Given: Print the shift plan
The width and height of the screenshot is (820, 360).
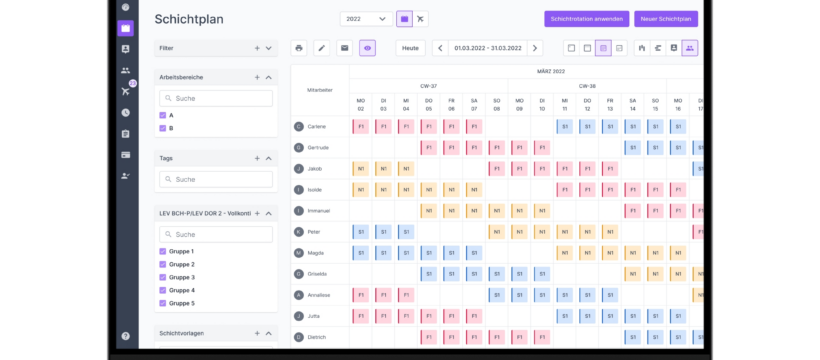Looking at the screenshot, I should (x=299, y=48).
